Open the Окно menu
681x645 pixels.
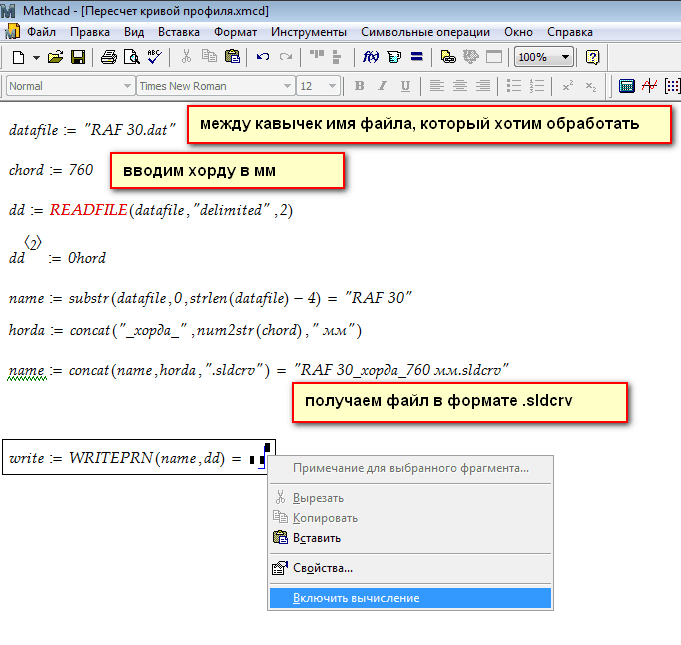click(x=518, y=32)
